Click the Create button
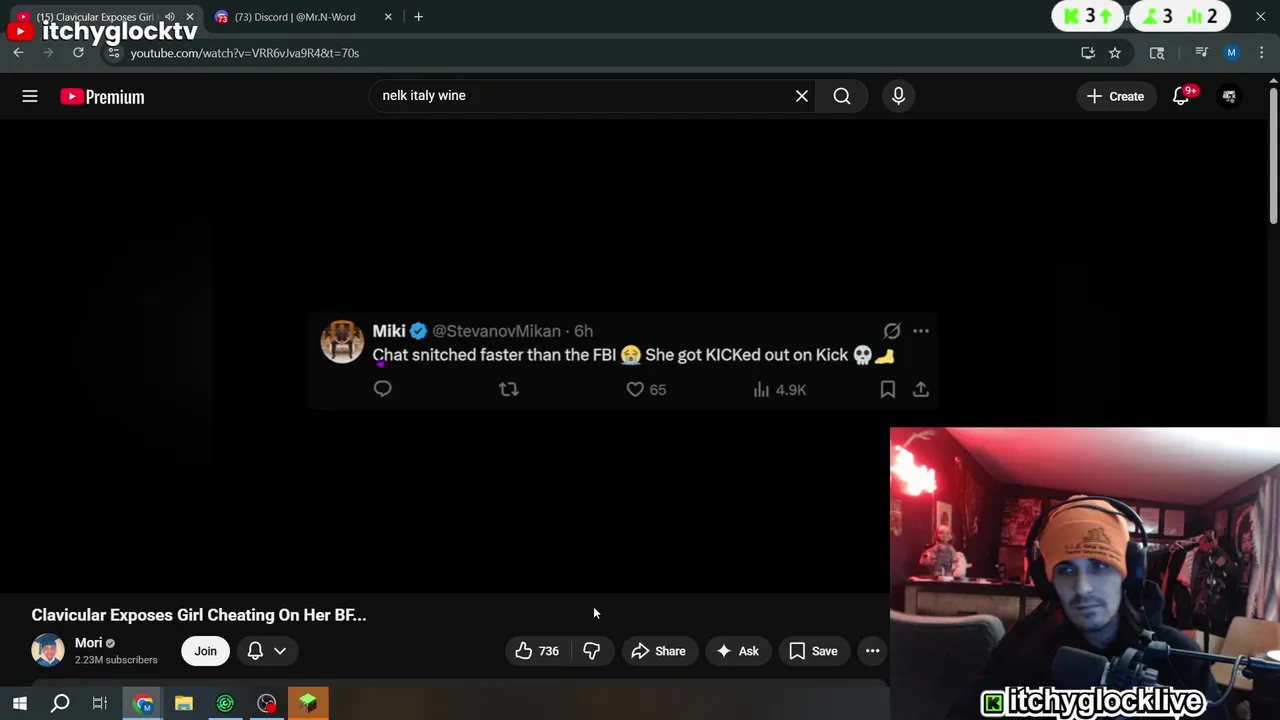This screenshot has width=1280, height=720. 1116,96
